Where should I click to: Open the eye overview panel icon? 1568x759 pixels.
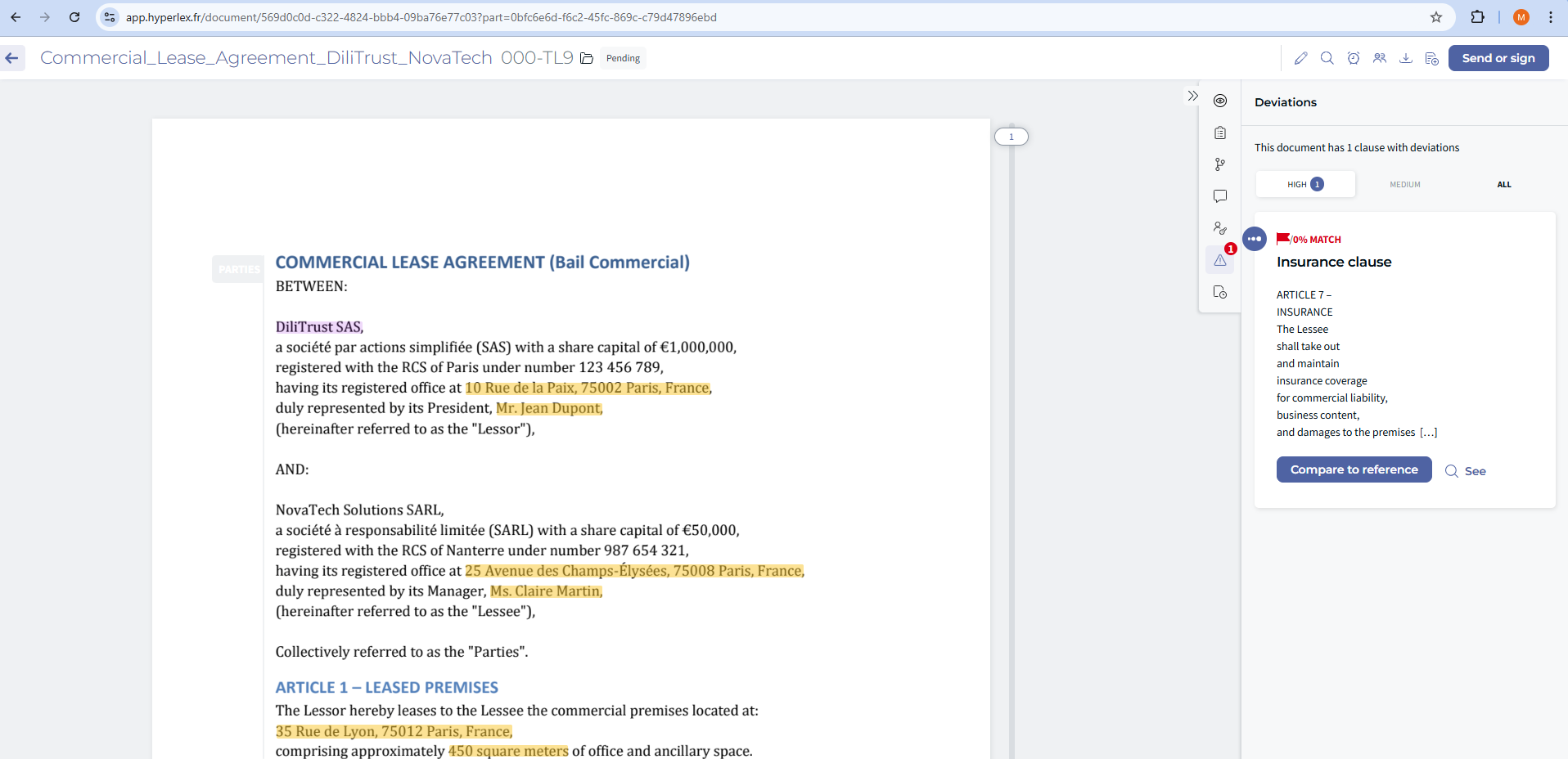pos(1220,101)
